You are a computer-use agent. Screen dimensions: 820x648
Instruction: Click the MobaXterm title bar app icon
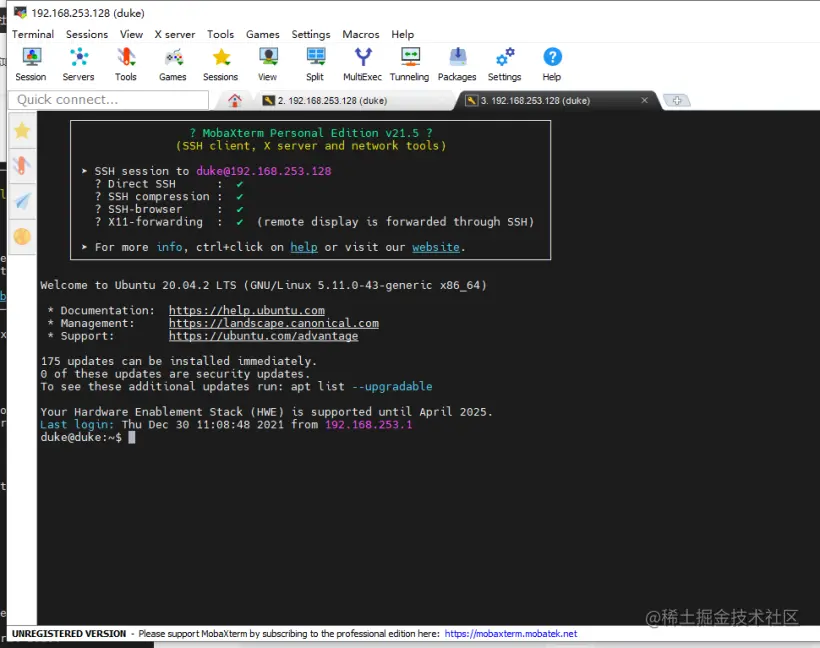[20, 12]
